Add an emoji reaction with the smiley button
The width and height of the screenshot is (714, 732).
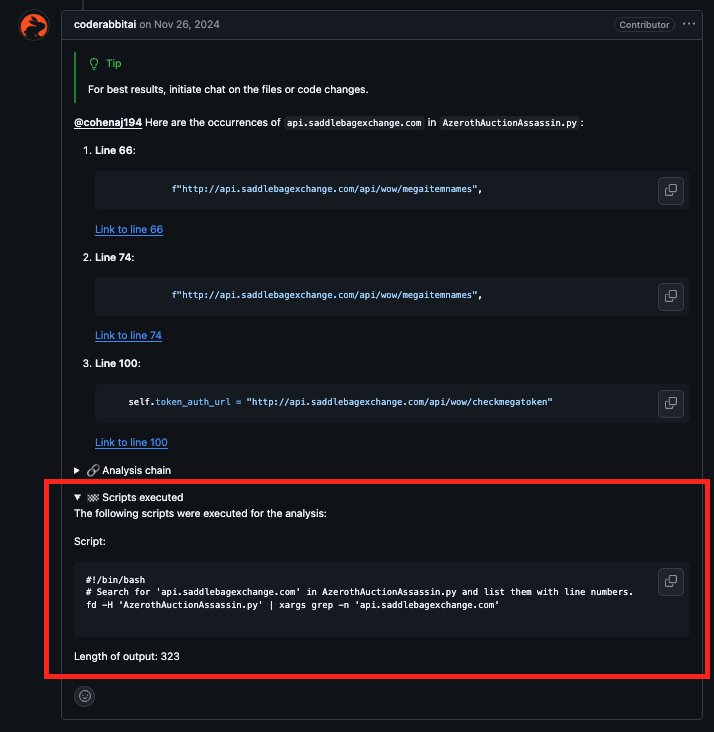click(86, 695)
